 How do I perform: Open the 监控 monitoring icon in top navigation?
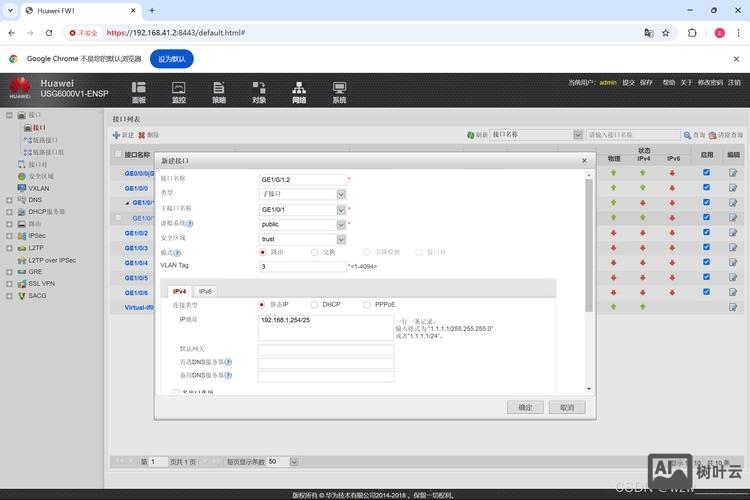pos(179,91)
